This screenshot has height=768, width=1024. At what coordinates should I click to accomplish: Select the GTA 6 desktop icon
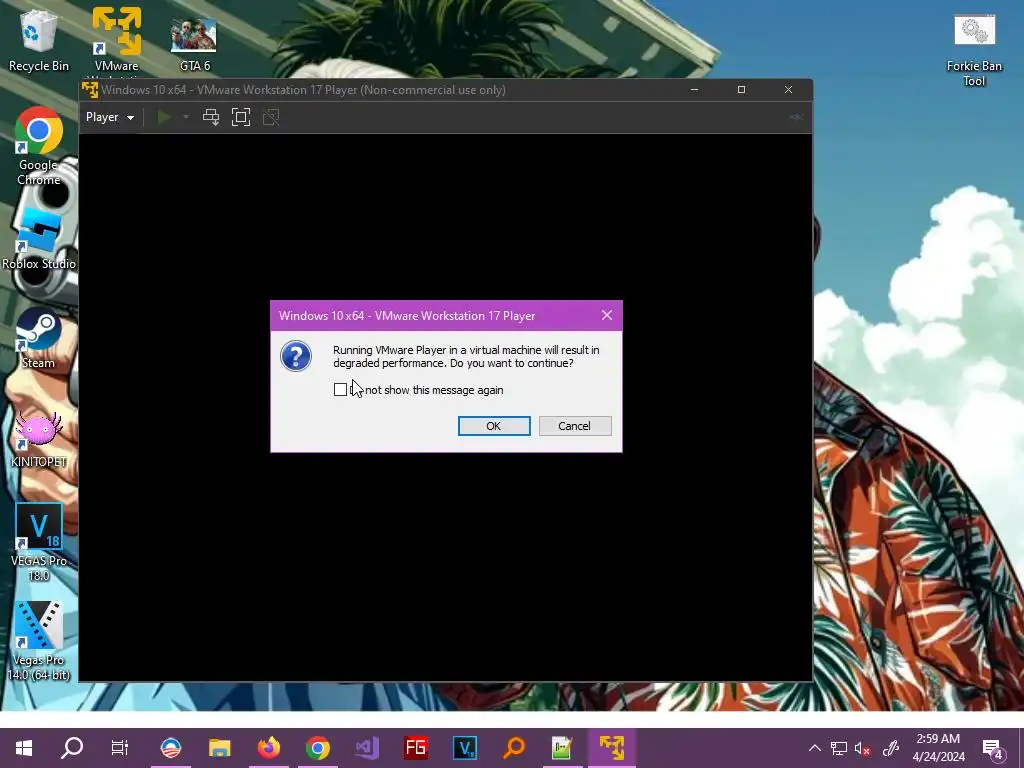click(195, 43)
